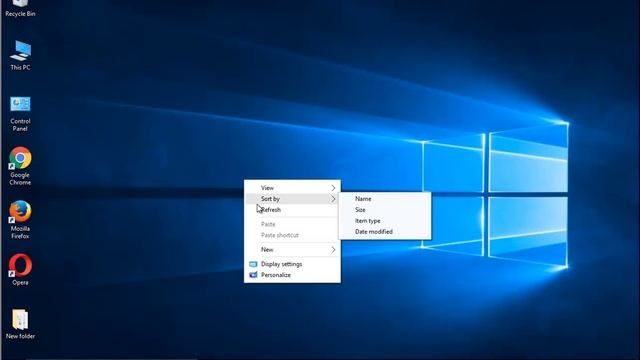
Task: Sort desktop icons by Name
Action: click(385, 199)
